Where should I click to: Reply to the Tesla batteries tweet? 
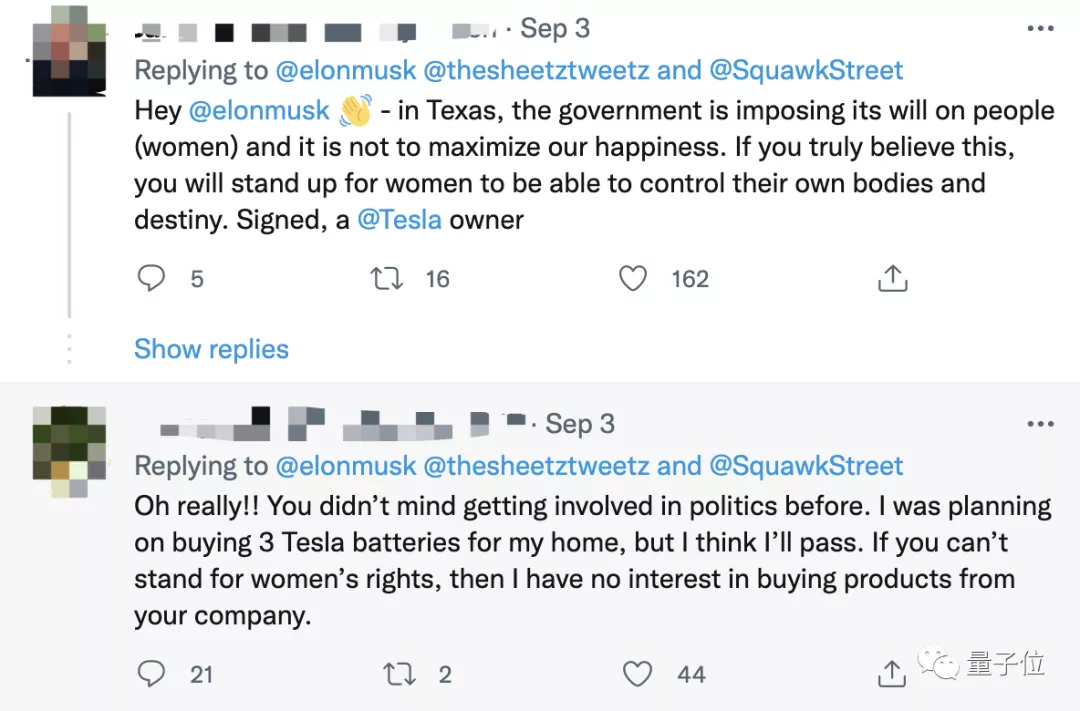[x=151, y=674]
